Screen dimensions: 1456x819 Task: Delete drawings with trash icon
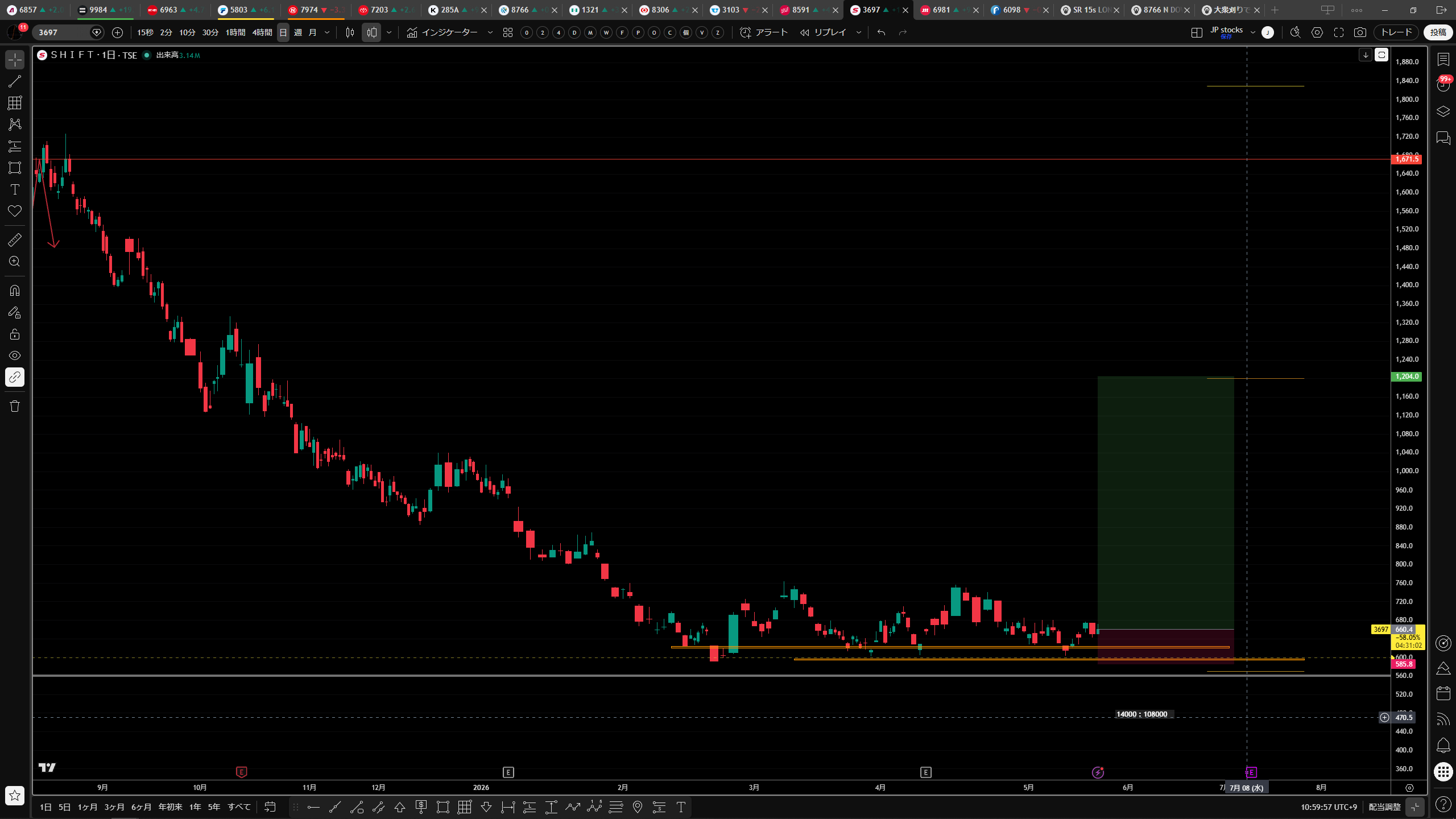(15, 406)
